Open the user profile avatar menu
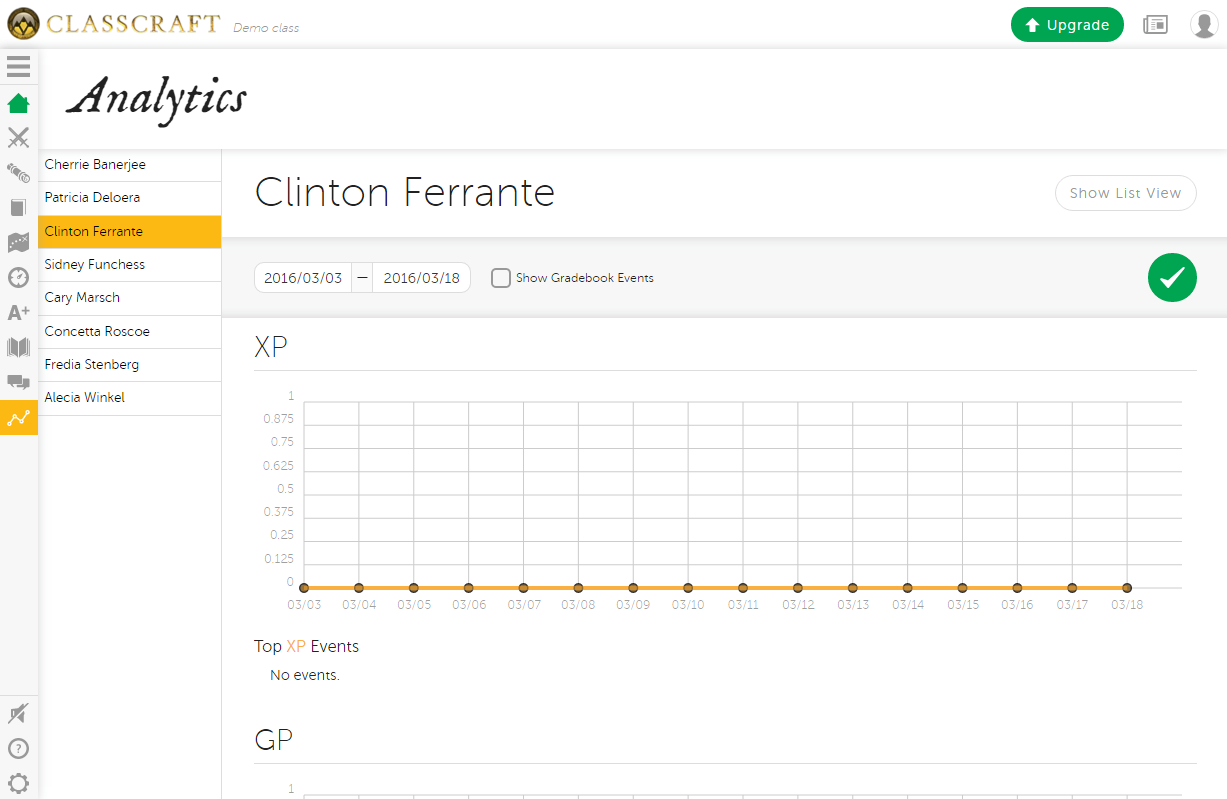Viewport: 1227px width, 799px height. (1204, 25)
